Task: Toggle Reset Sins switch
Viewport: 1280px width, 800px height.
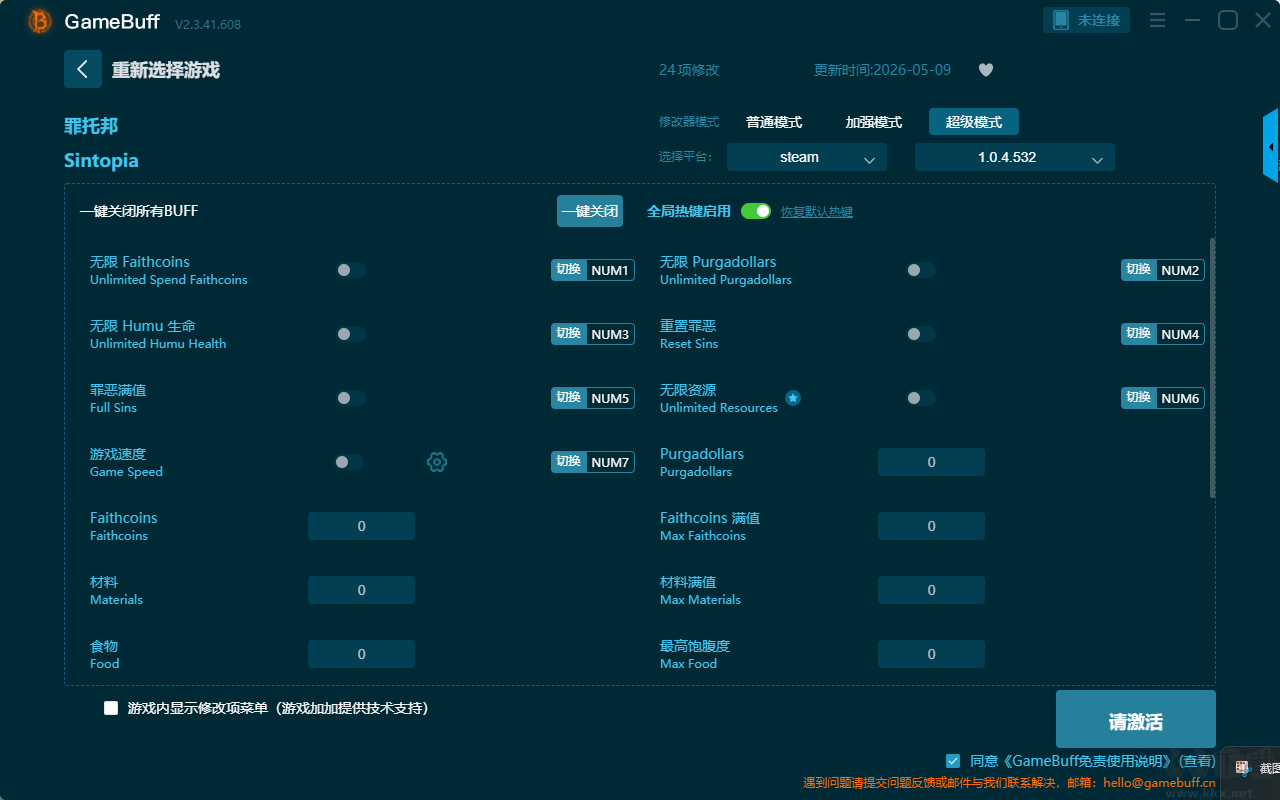Action: tap(921, 334)
